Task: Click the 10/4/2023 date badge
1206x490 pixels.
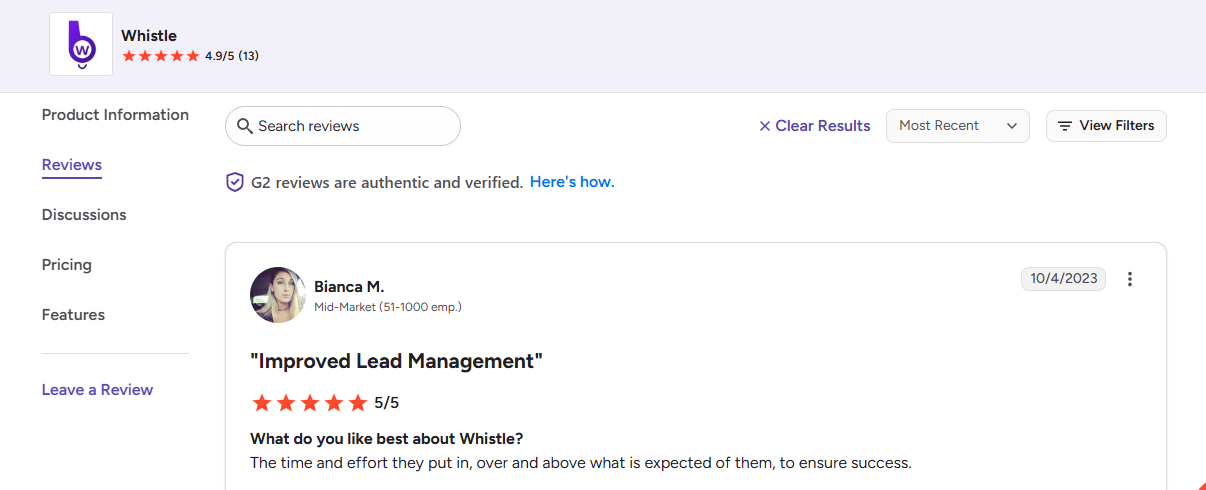Action: coord(1063,279)
